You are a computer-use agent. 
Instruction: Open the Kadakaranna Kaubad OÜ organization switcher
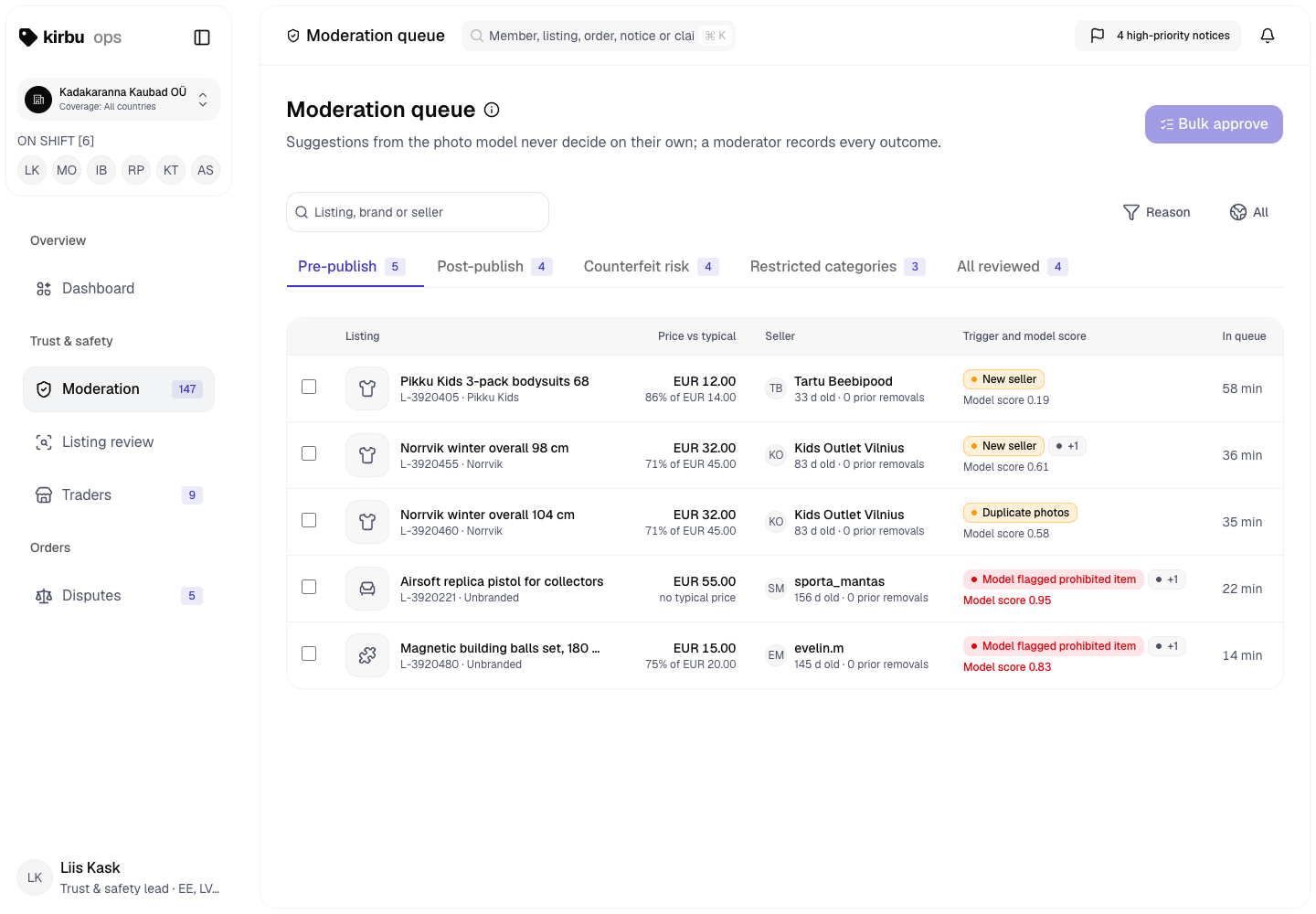pyautogui.click(x=119, y=99)
